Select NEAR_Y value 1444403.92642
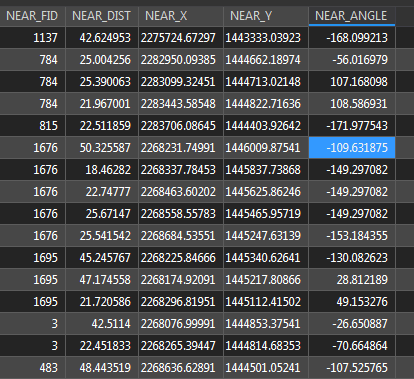Screen dimensions: 414x379 tap(265, 126)
